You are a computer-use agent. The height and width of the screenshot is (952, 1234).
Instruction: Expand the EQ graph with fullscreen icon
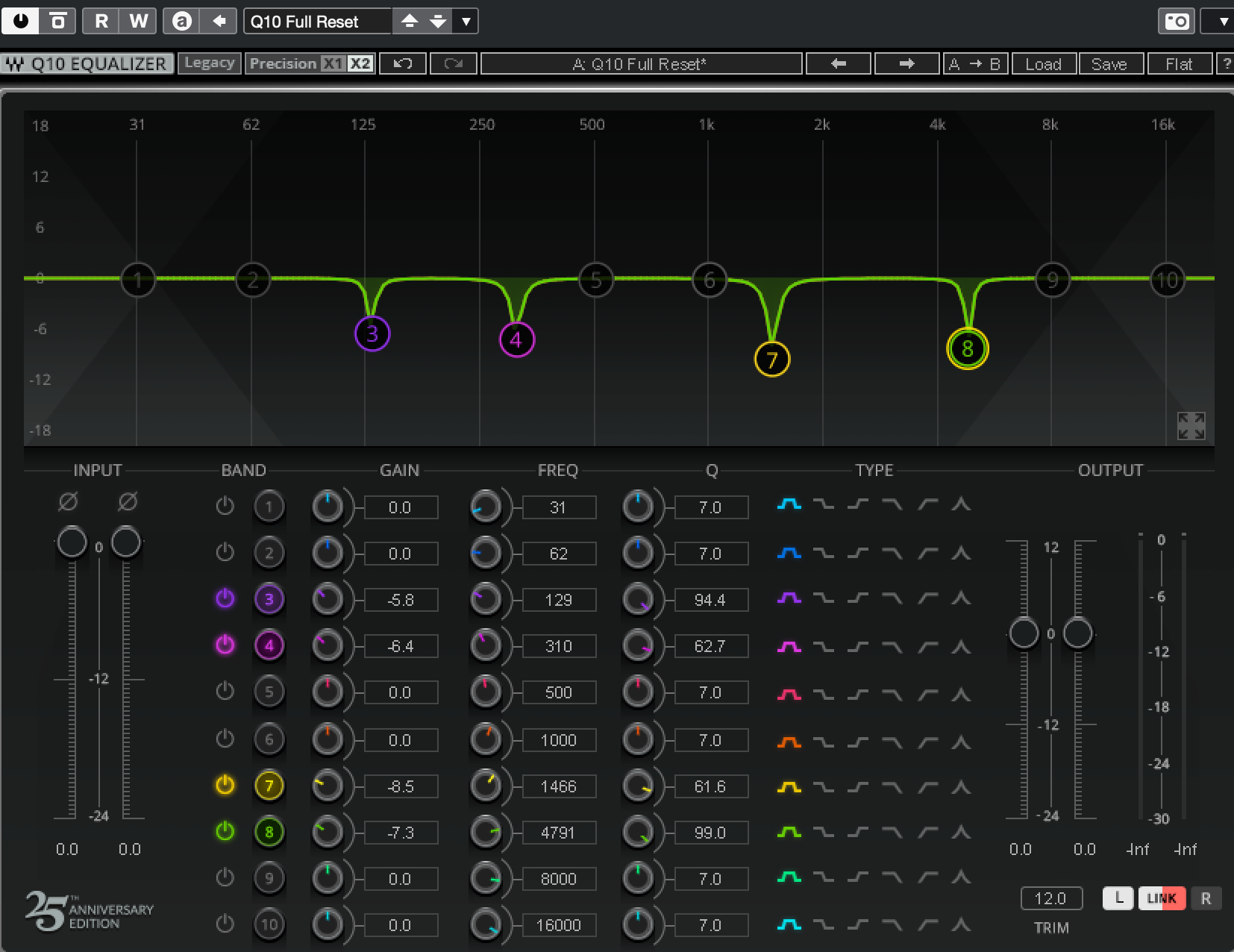pos(1191,426)
